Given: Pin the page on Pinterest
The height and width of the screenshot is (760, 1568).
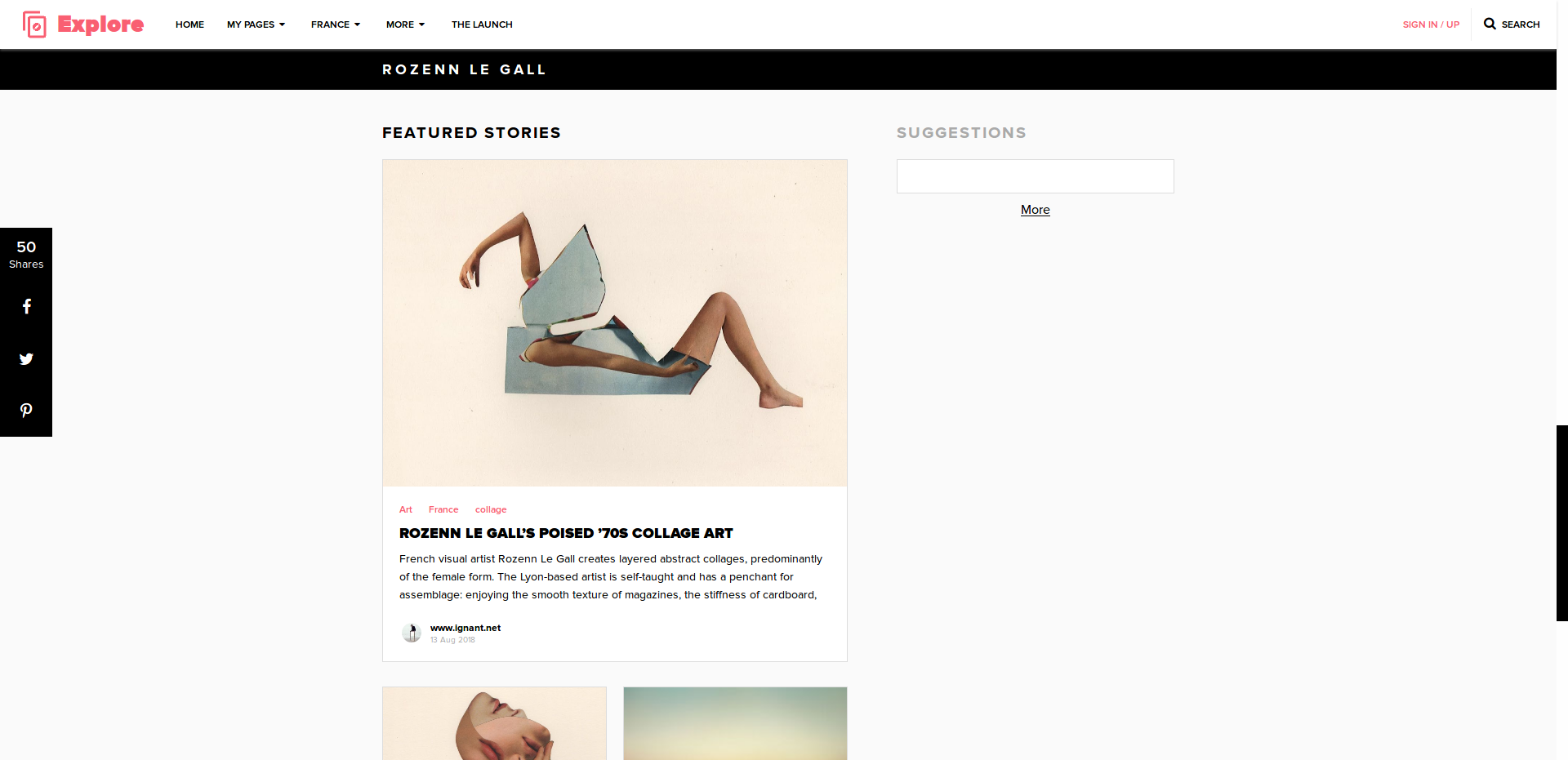Looking at the screenshot, I should click(x=26, y=411).
